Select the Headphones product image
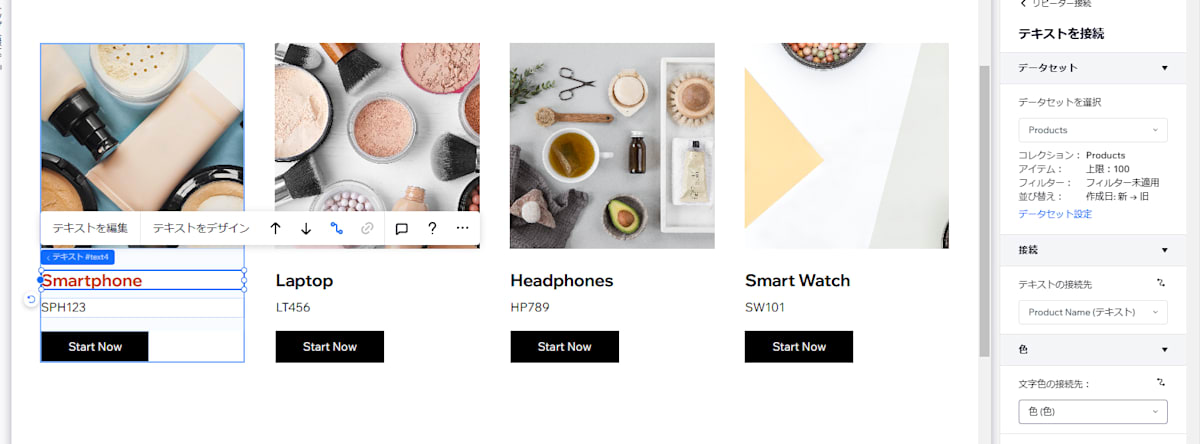 point(612,145)
